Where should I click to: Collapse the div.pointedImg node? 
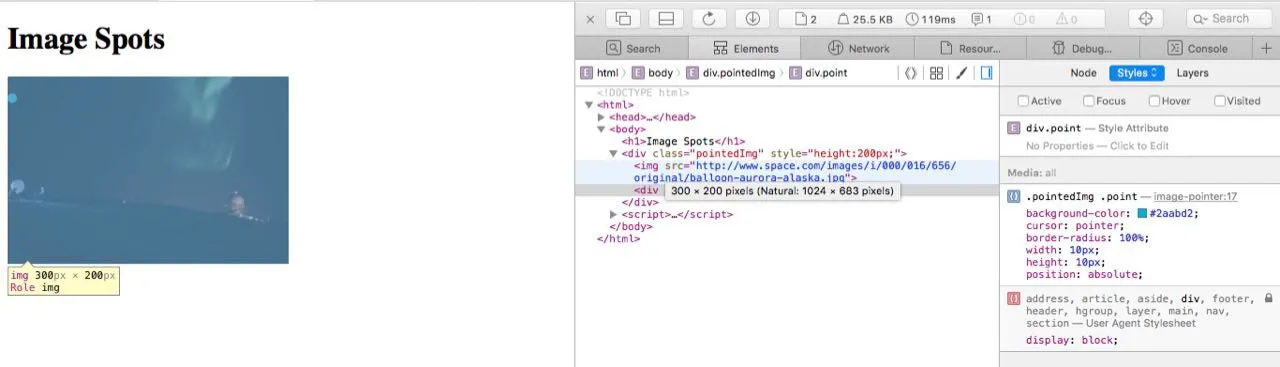pos(614,153)
